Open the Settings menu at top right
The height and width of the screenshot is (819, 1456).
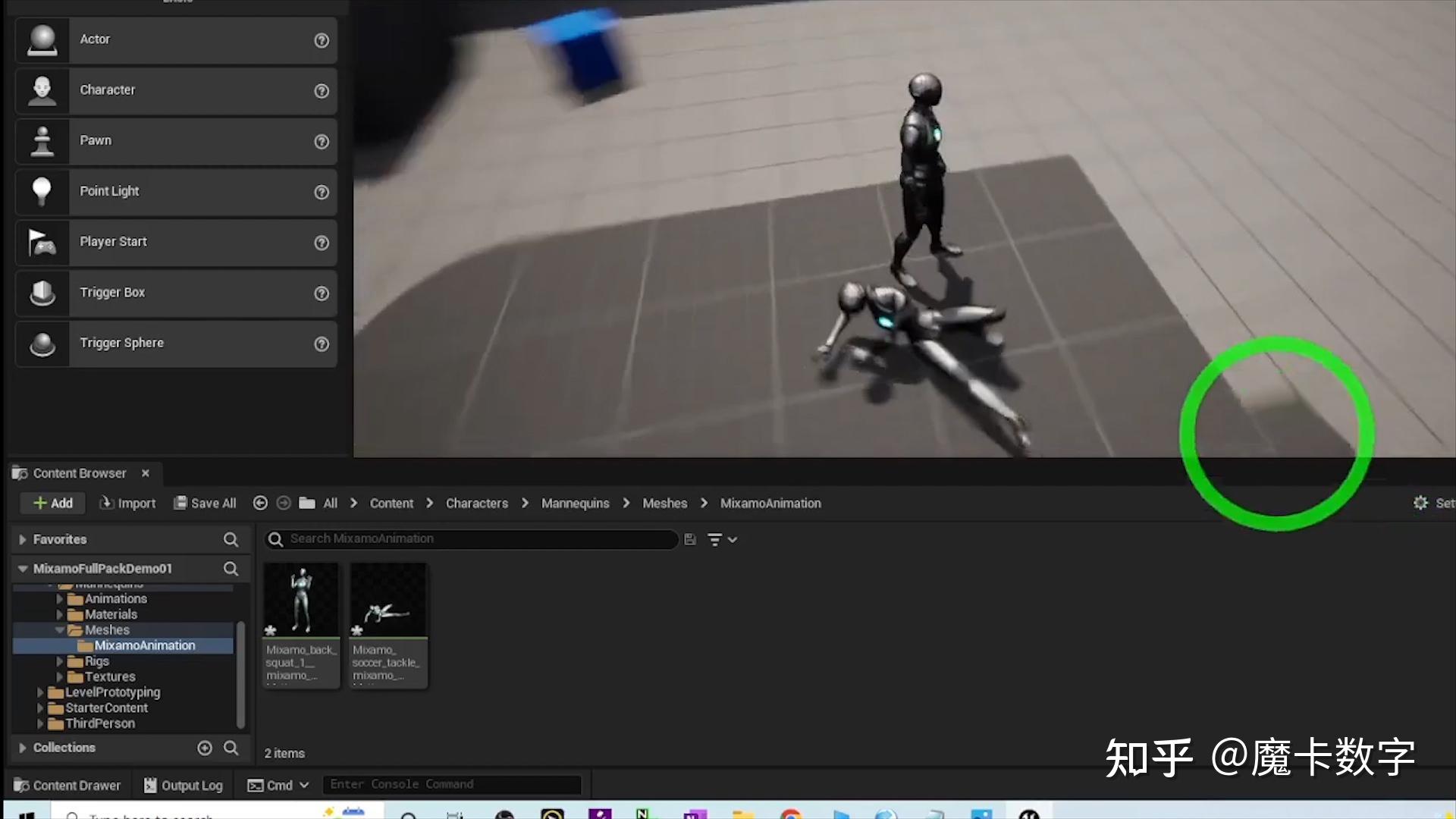(1422, 503)
